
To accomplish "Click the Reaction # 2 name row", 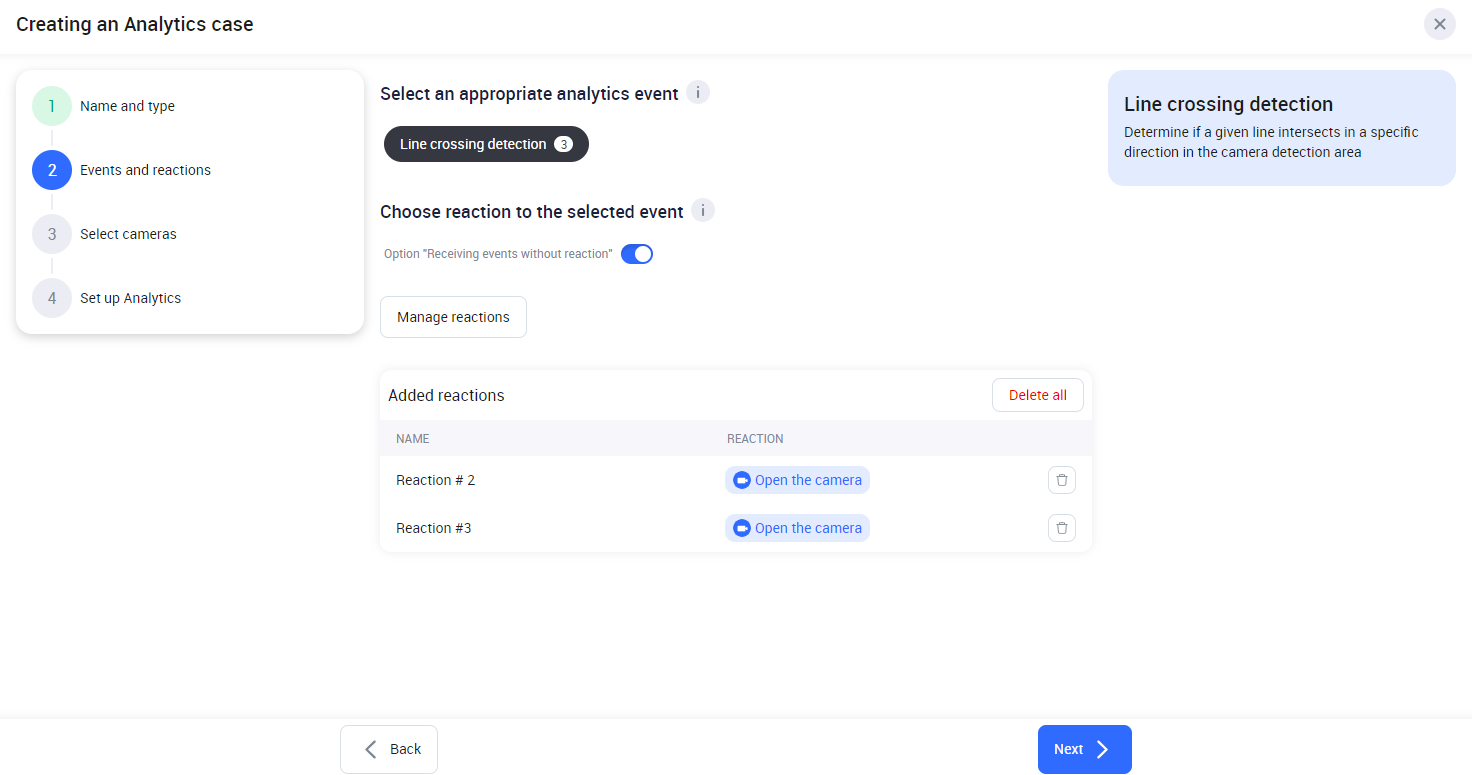I will tap(436, 480).
